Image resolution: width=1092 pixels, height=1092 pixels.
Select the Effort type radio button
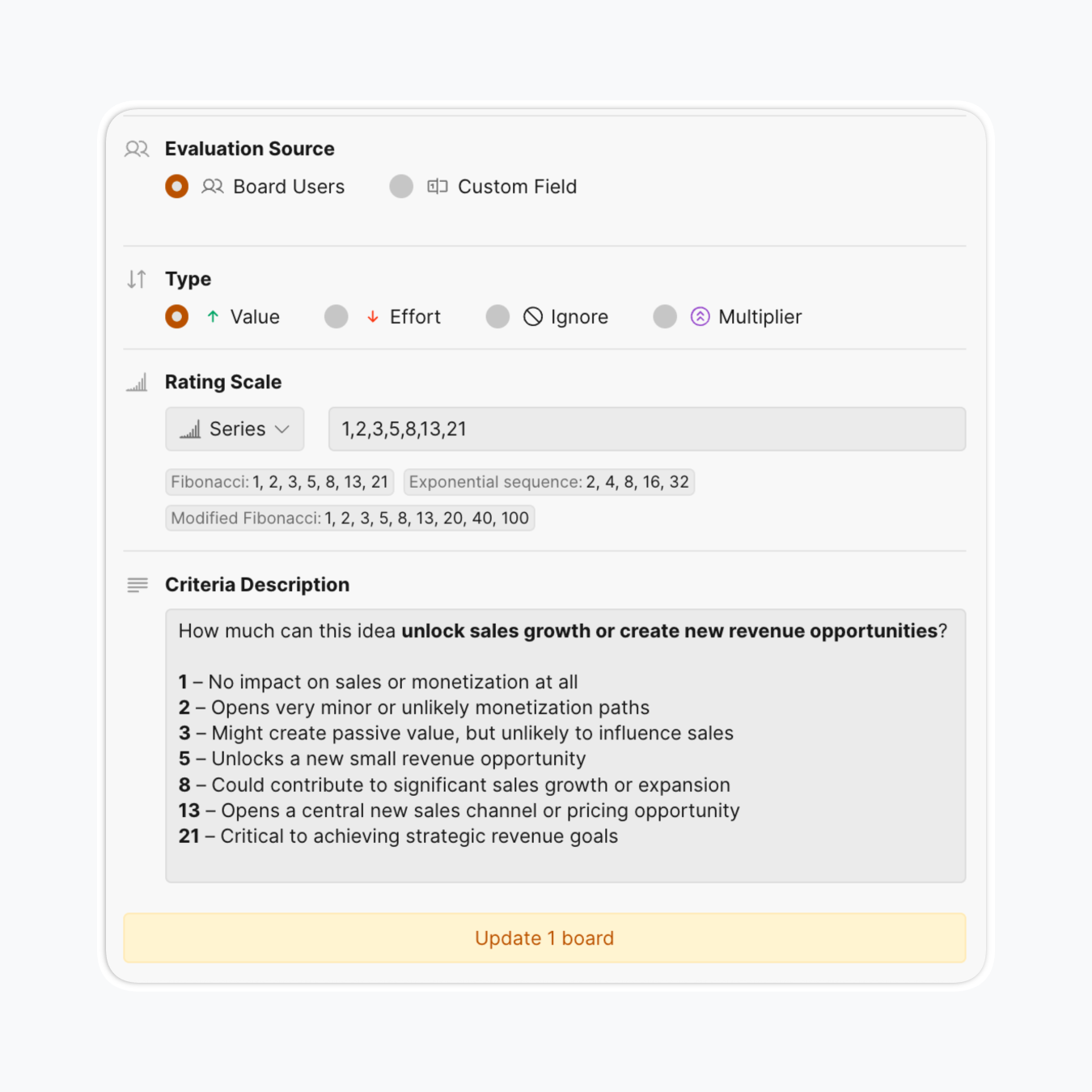pyautogui.click(x=336, y=317)
